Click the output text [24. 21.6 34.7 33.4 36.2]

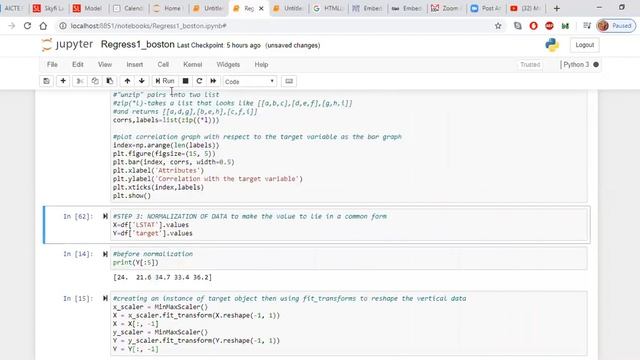(162, 277)
